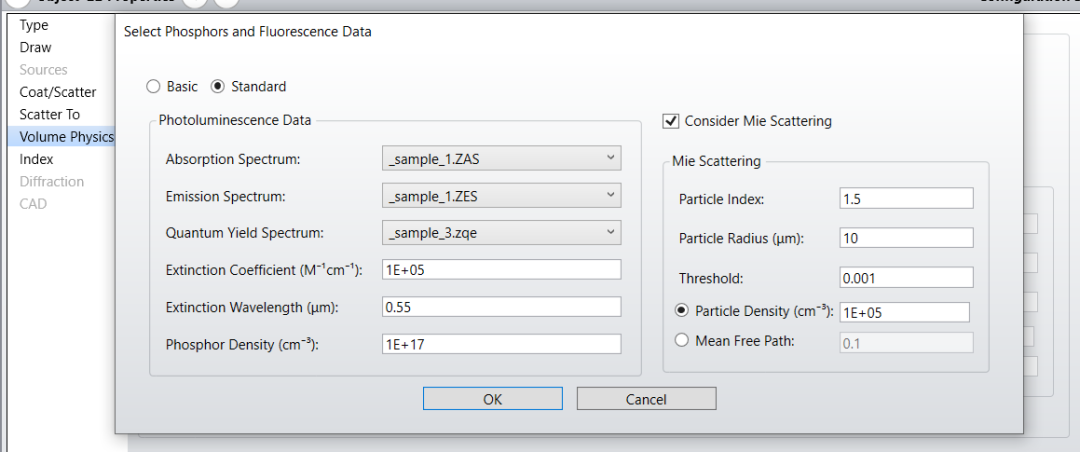Click the Extinction Wavelength field
Screen dimensions: 1080x452
click(x=501, y=307)
